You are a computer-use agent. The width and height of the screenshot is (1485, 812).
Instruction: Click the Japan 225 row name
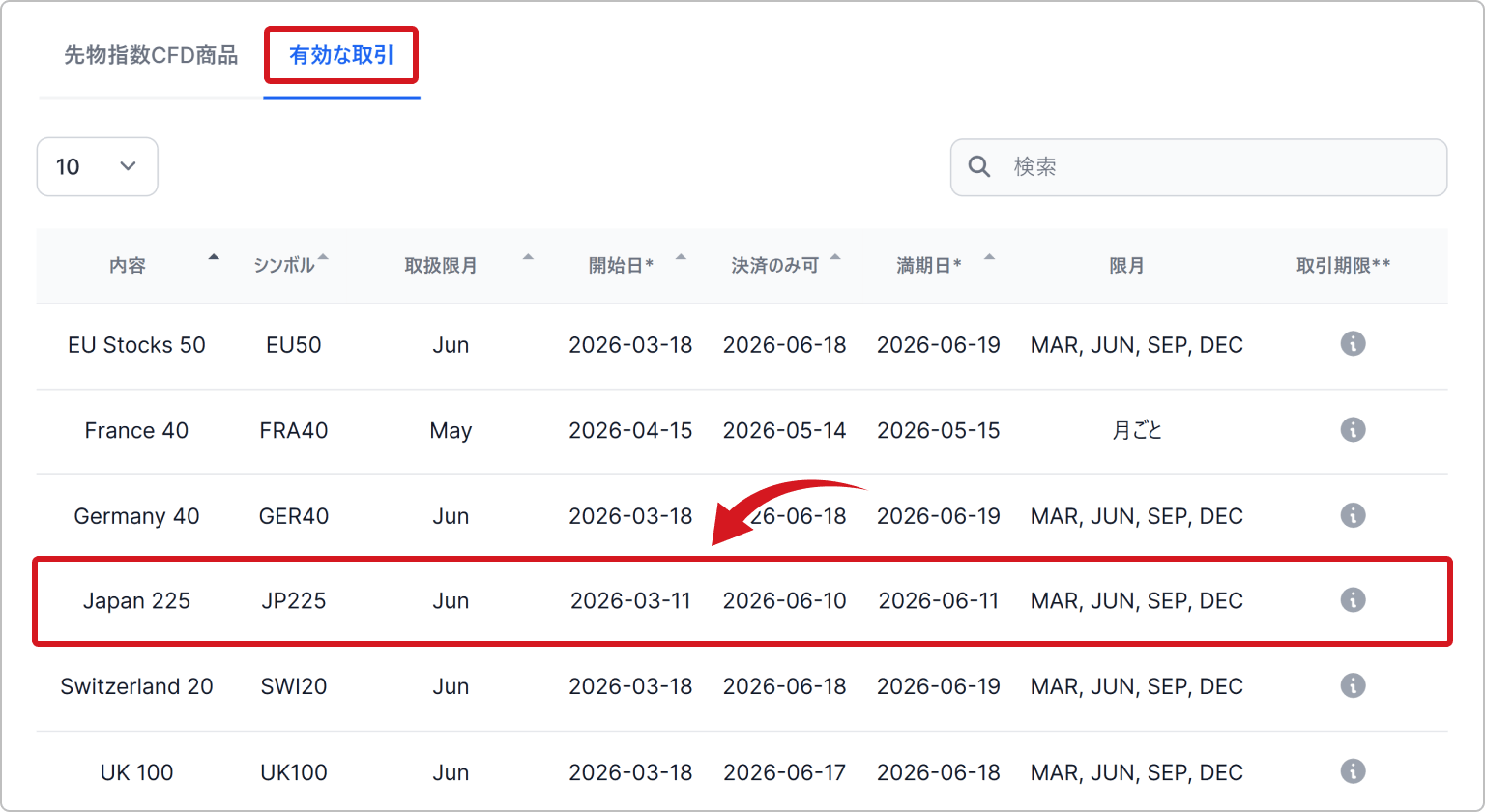click(x=136, y=601)
